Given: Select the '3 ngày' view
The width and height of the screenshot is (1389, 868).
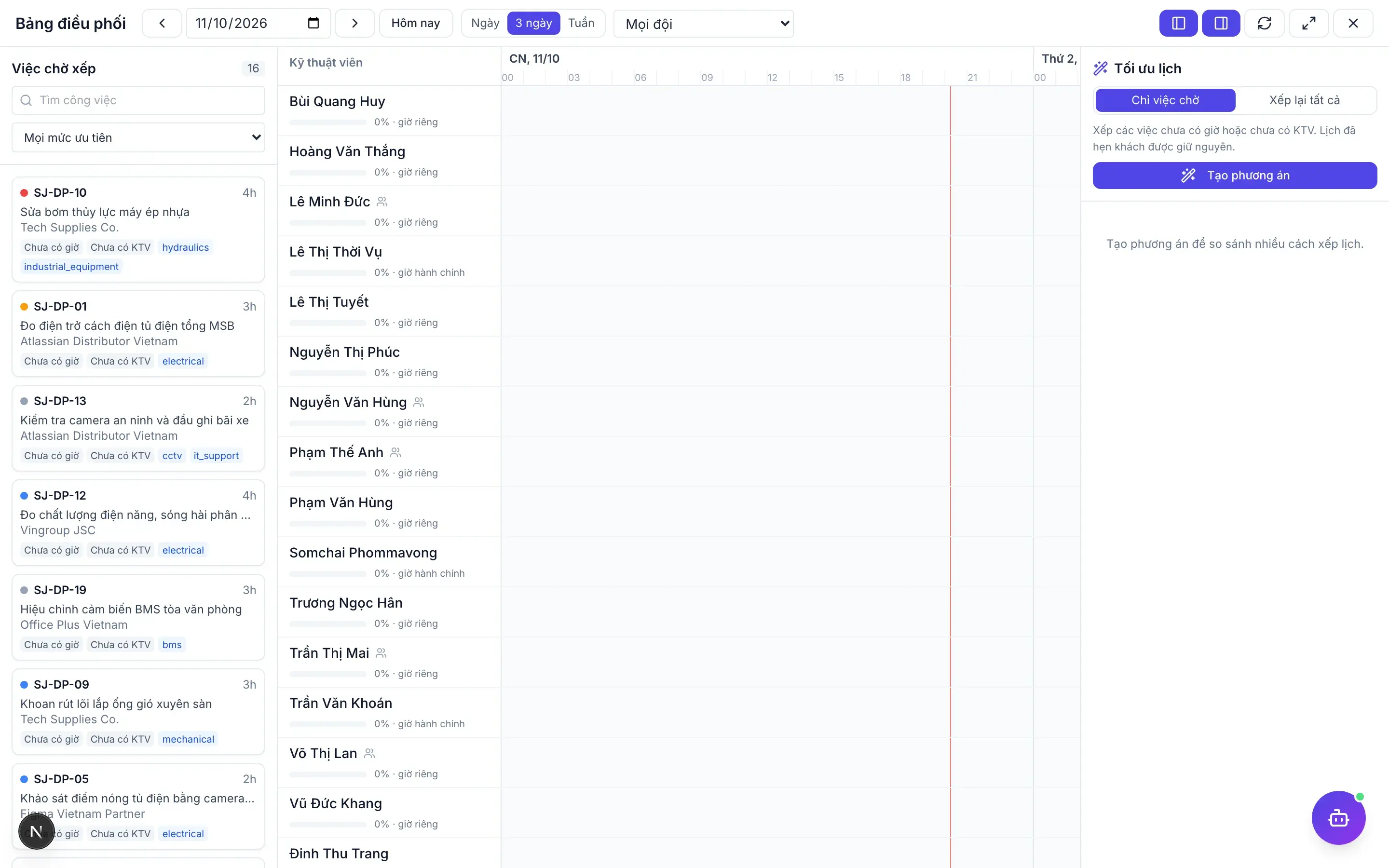Looking at the screenshot, I should click(x=533, y=23).
